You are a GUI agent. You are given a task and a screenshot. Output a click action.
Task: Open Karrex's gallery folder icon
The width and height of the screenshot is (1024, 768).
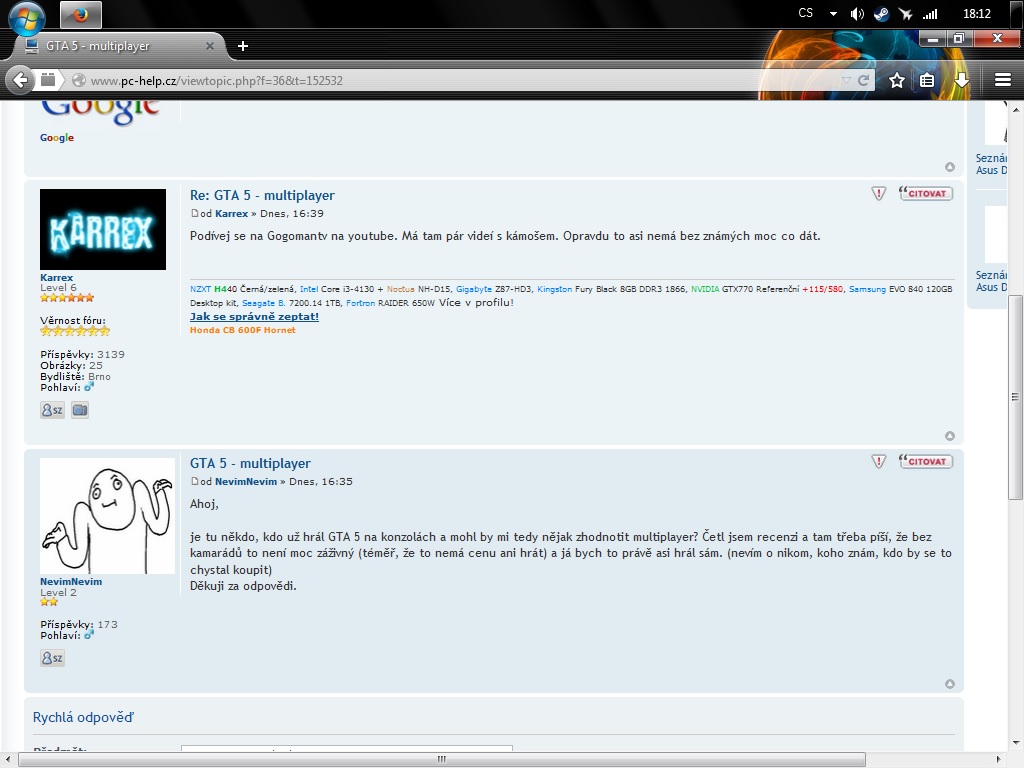(x=80, y=410)
